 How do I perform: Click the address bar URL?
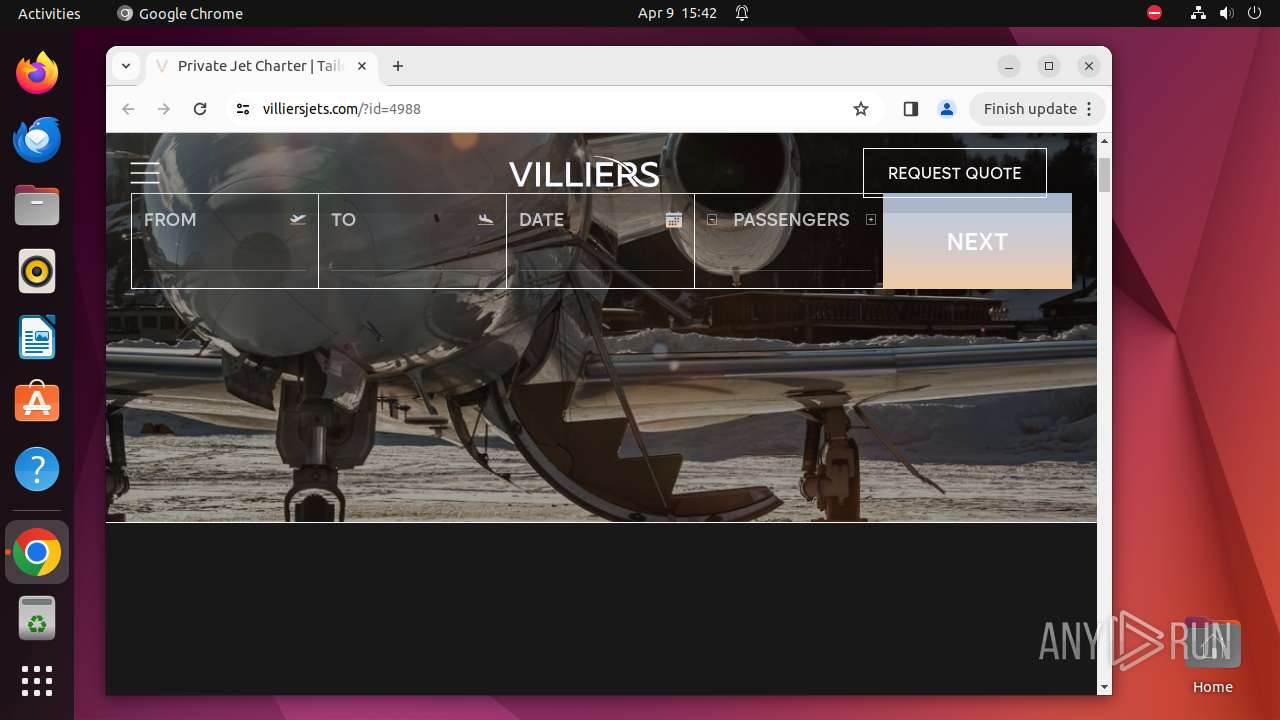coord(342,109)
